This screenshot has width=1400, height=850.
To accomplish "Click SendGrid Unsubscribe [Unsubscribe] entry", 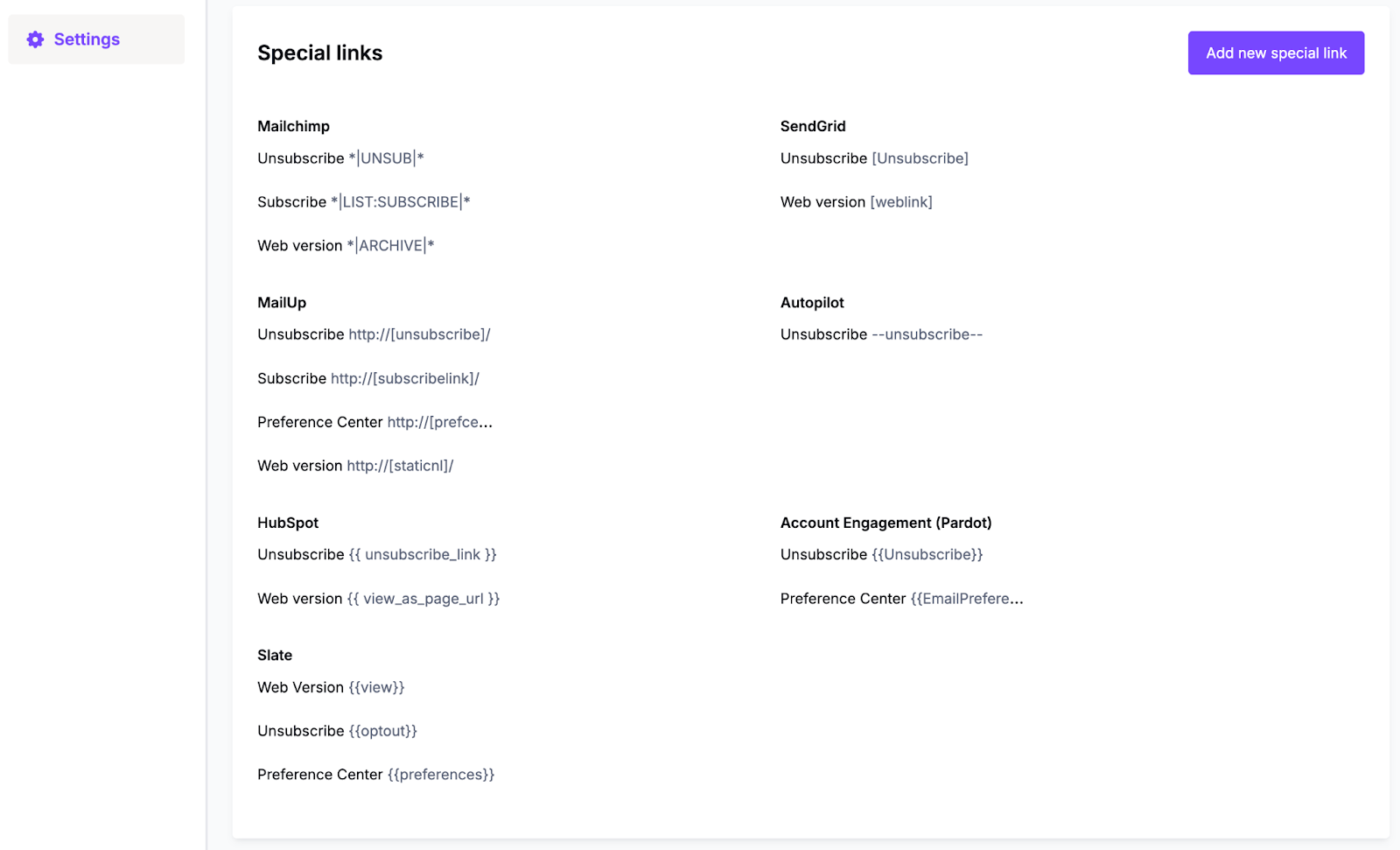I will point(874,158).
